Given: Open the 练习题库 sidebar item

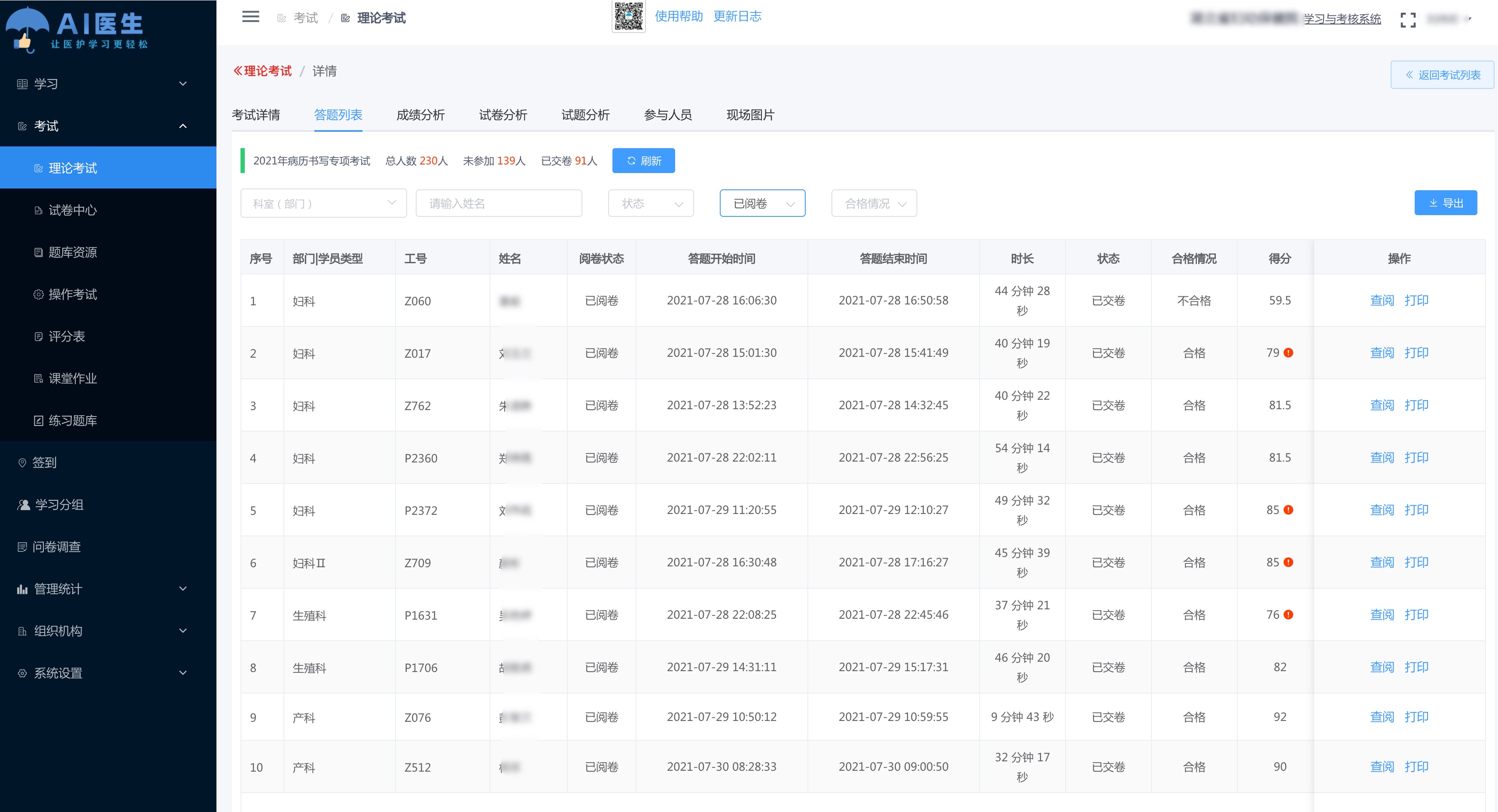Looking at the screenshot, I should (108, 420).
